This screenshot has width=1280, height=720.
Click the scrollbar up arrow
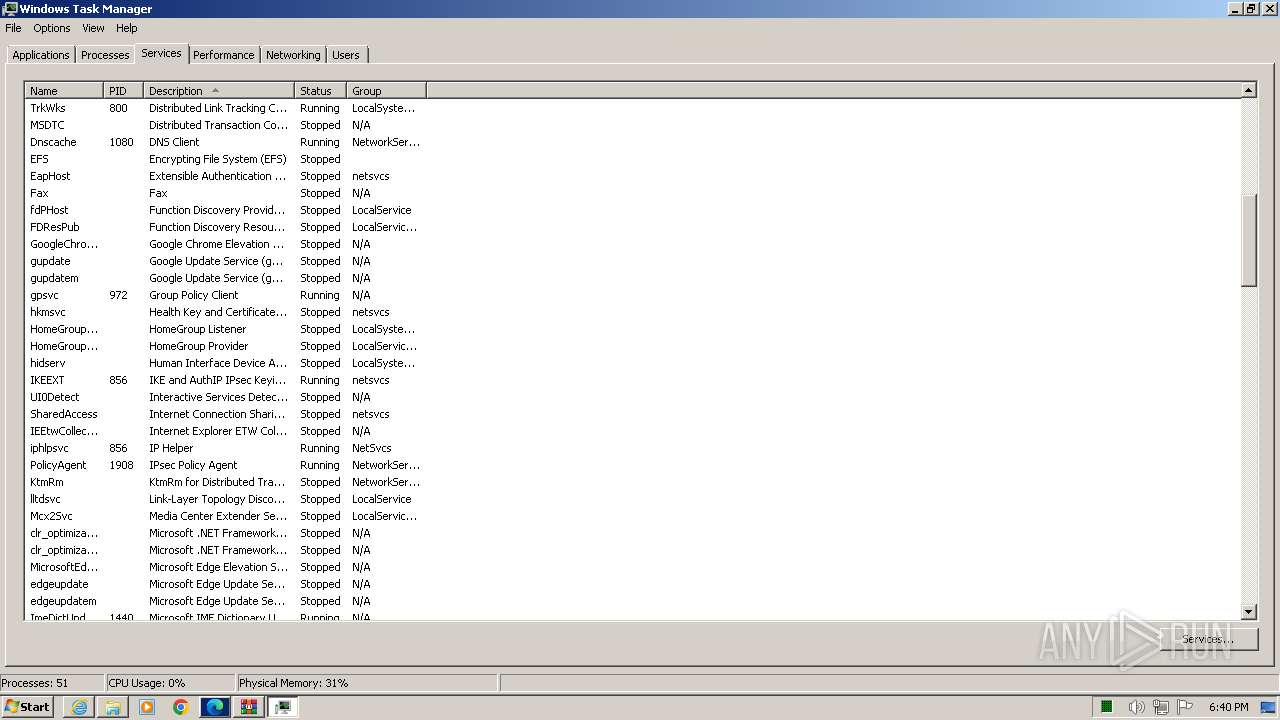[x=1248, y=91]
